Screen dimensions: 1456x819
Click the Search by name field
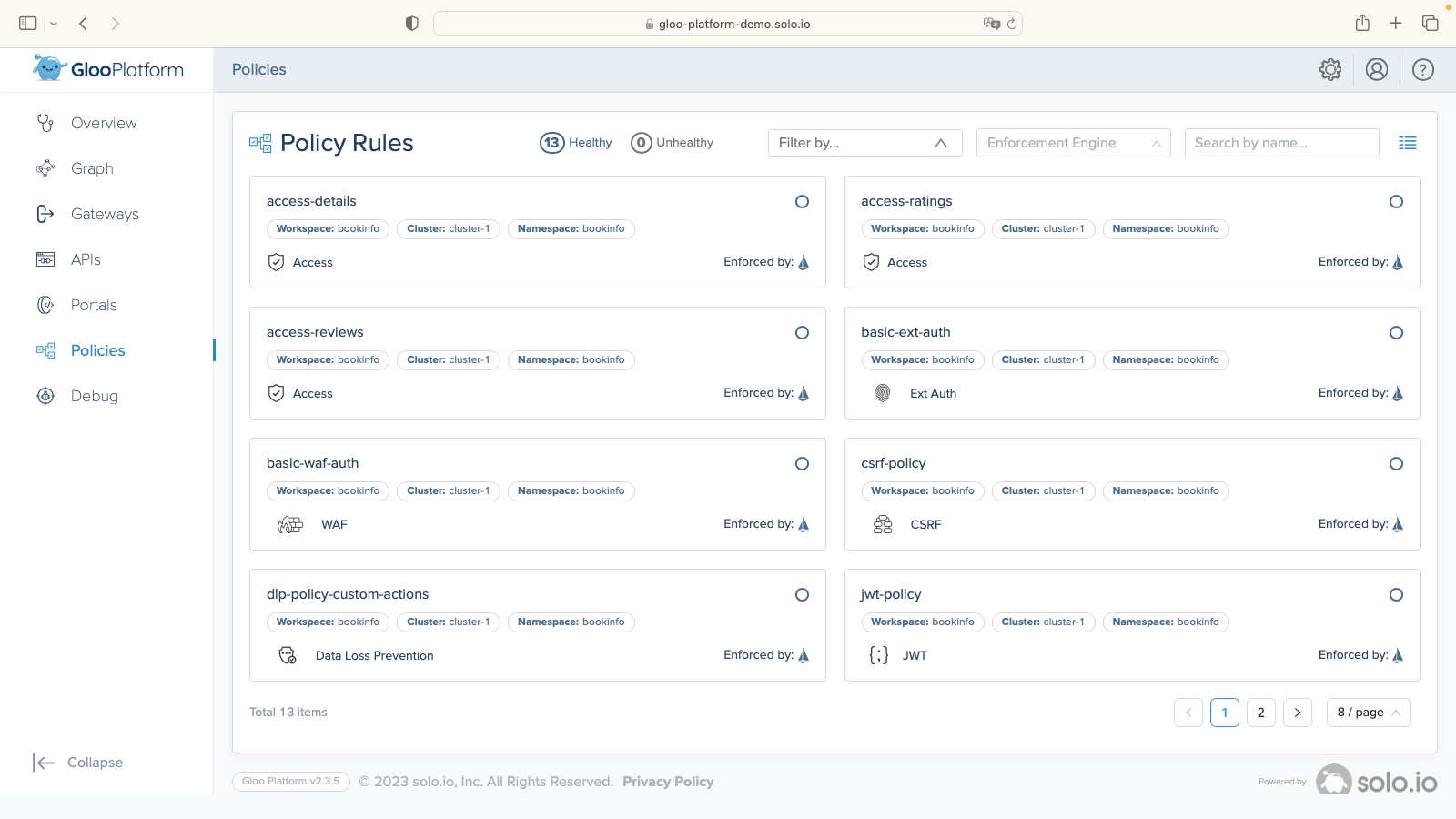(1280, 143)
